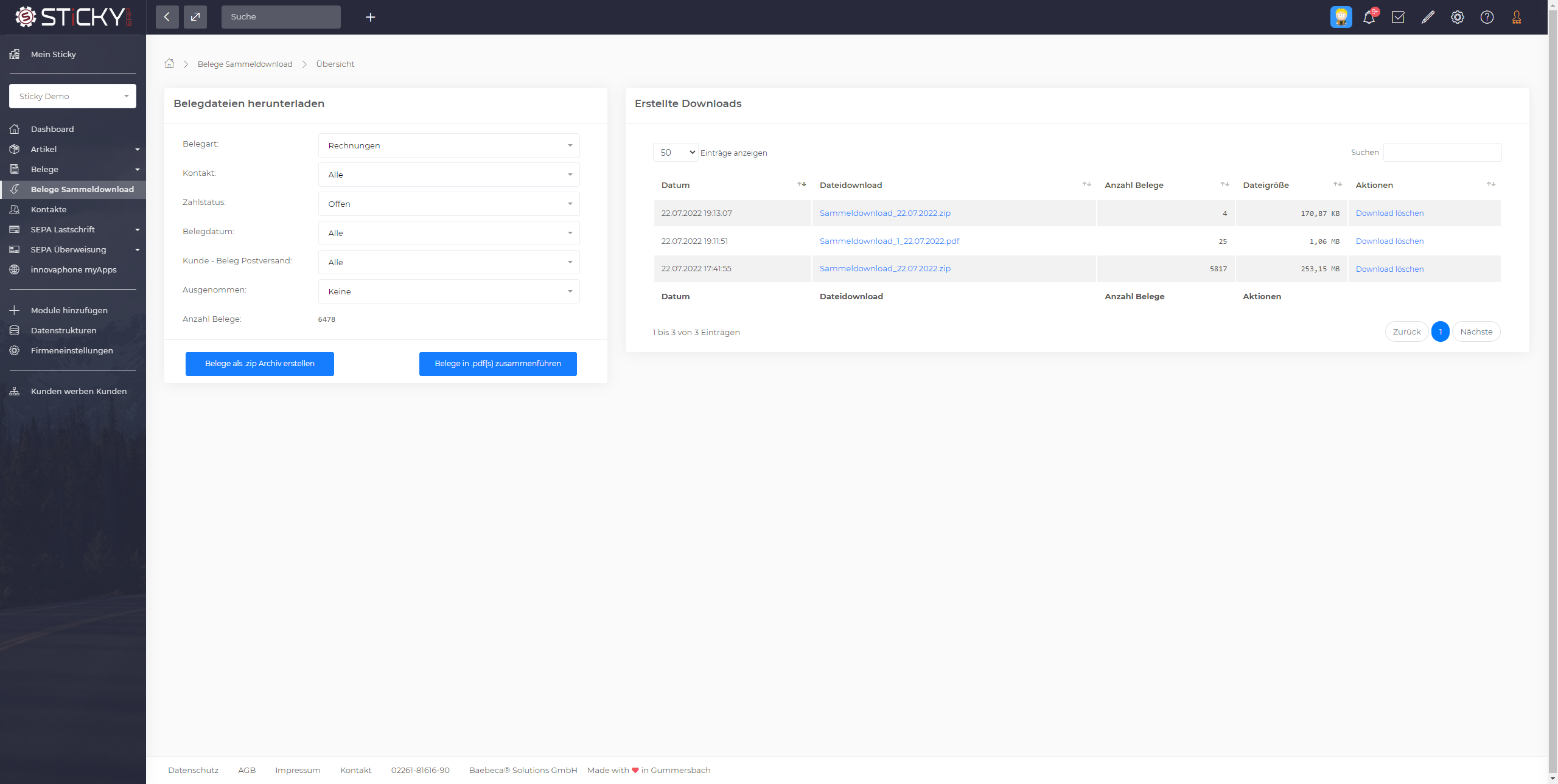Open the user profile icon

pos(1517,17)
